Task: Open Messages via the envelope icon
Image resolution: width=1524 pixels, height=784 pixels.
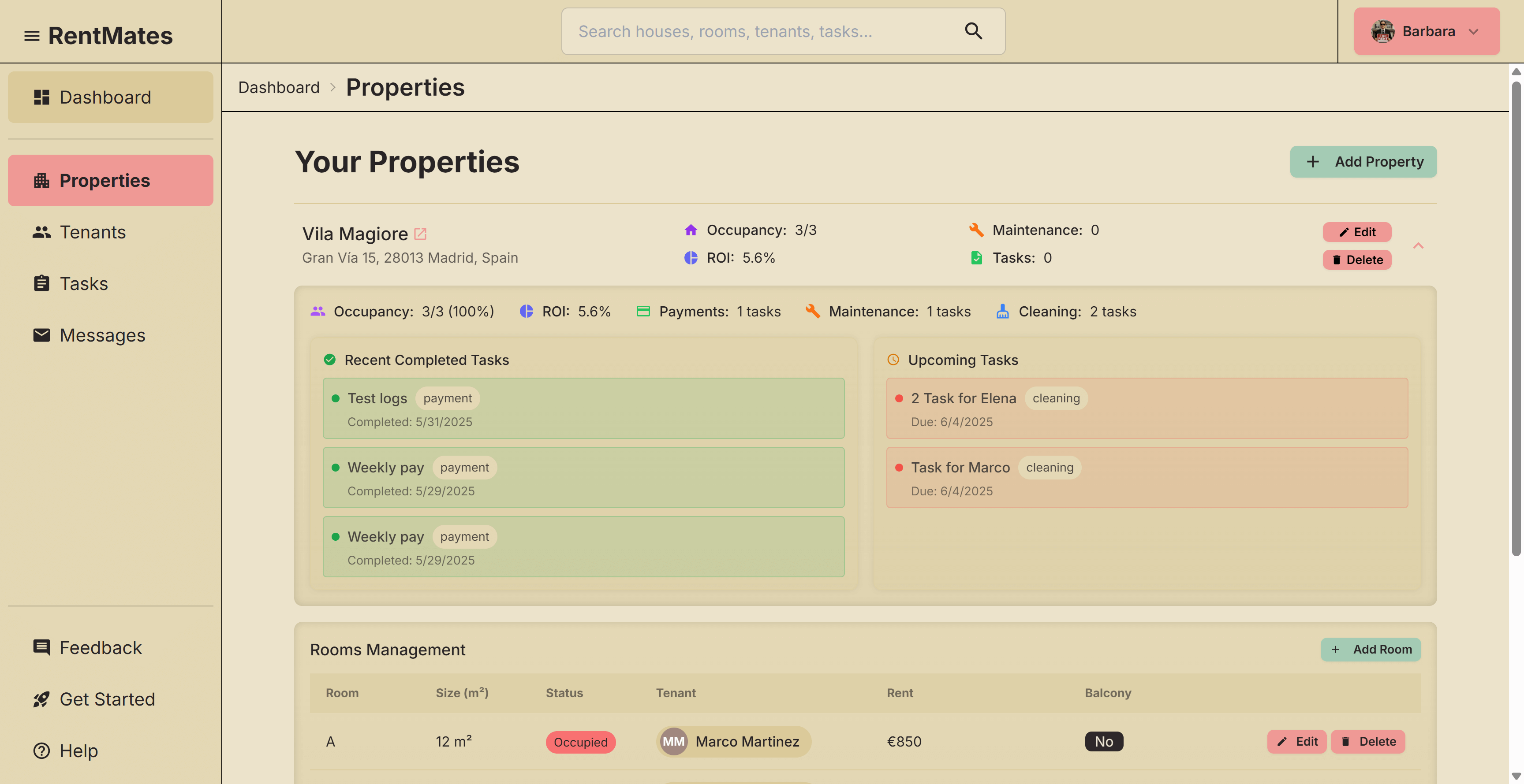Action: pyautogui.click(x=41, y=335)
